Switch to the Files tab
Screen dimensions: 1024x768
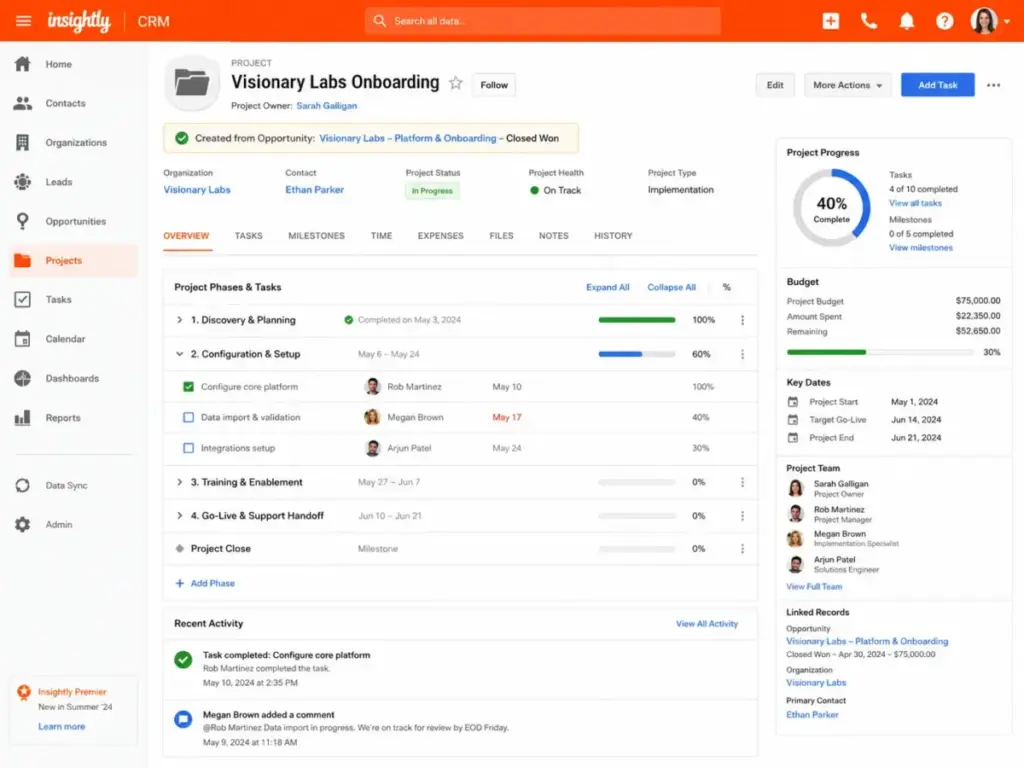coord(502,236)
